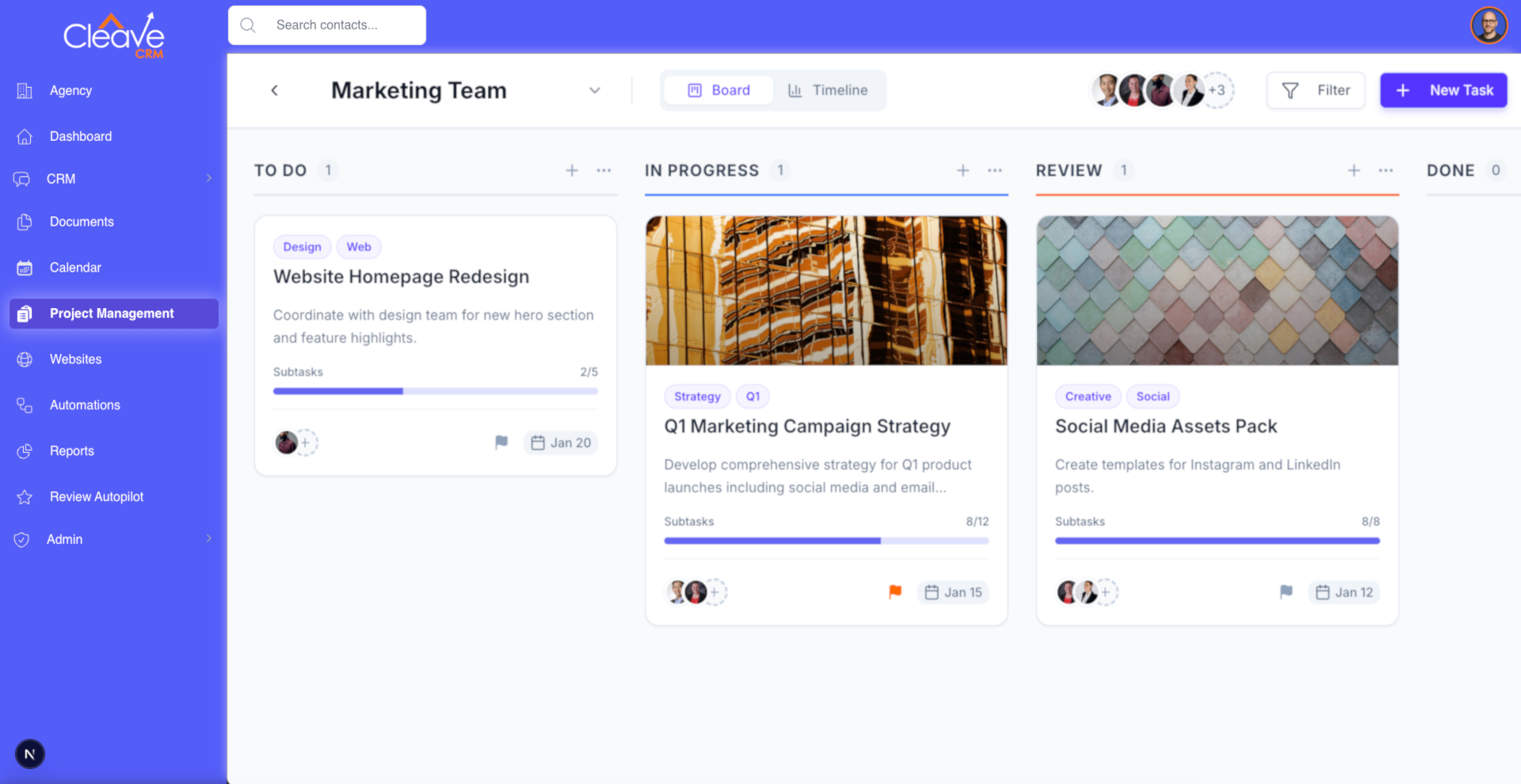Click the plus icon in Review column
The image size is (1521, 784).
[1354, 170]
